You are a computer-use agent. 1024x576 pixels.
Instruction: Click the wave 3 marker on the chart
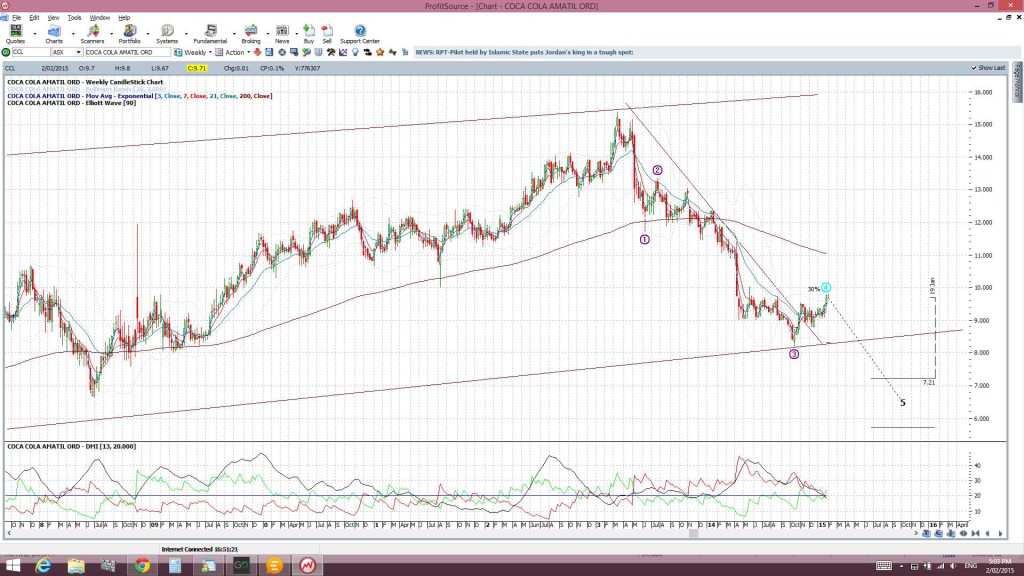point(794,354)
